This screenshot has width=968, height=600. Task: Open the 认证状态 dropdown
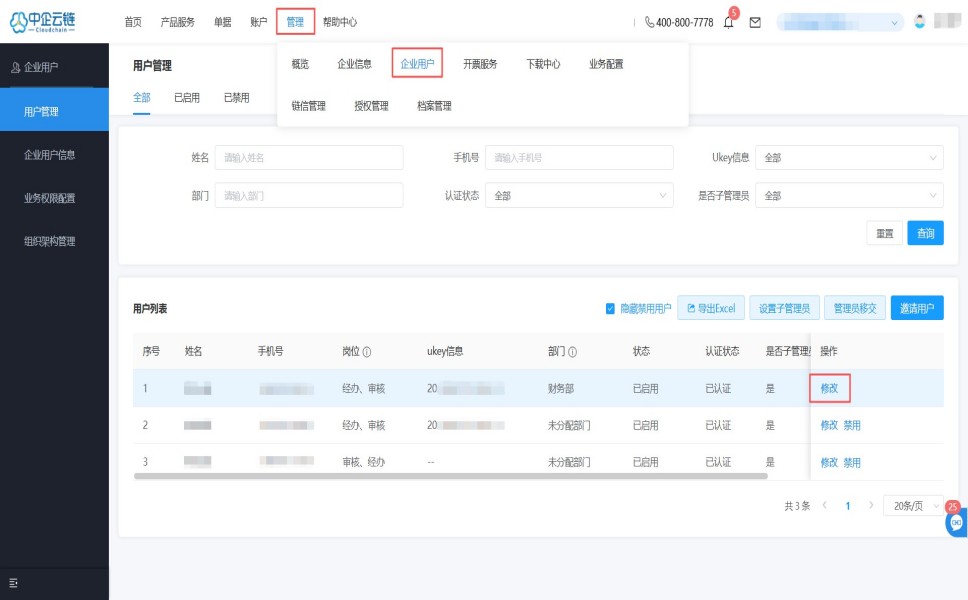click(579, 196)
